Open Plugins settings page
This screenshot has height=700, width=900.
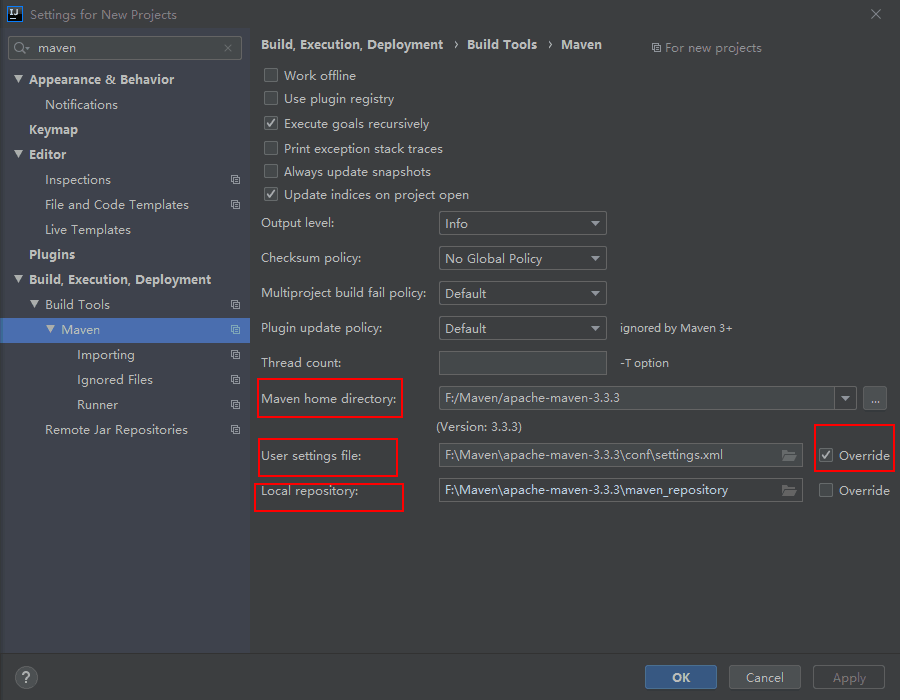point(52,254)
